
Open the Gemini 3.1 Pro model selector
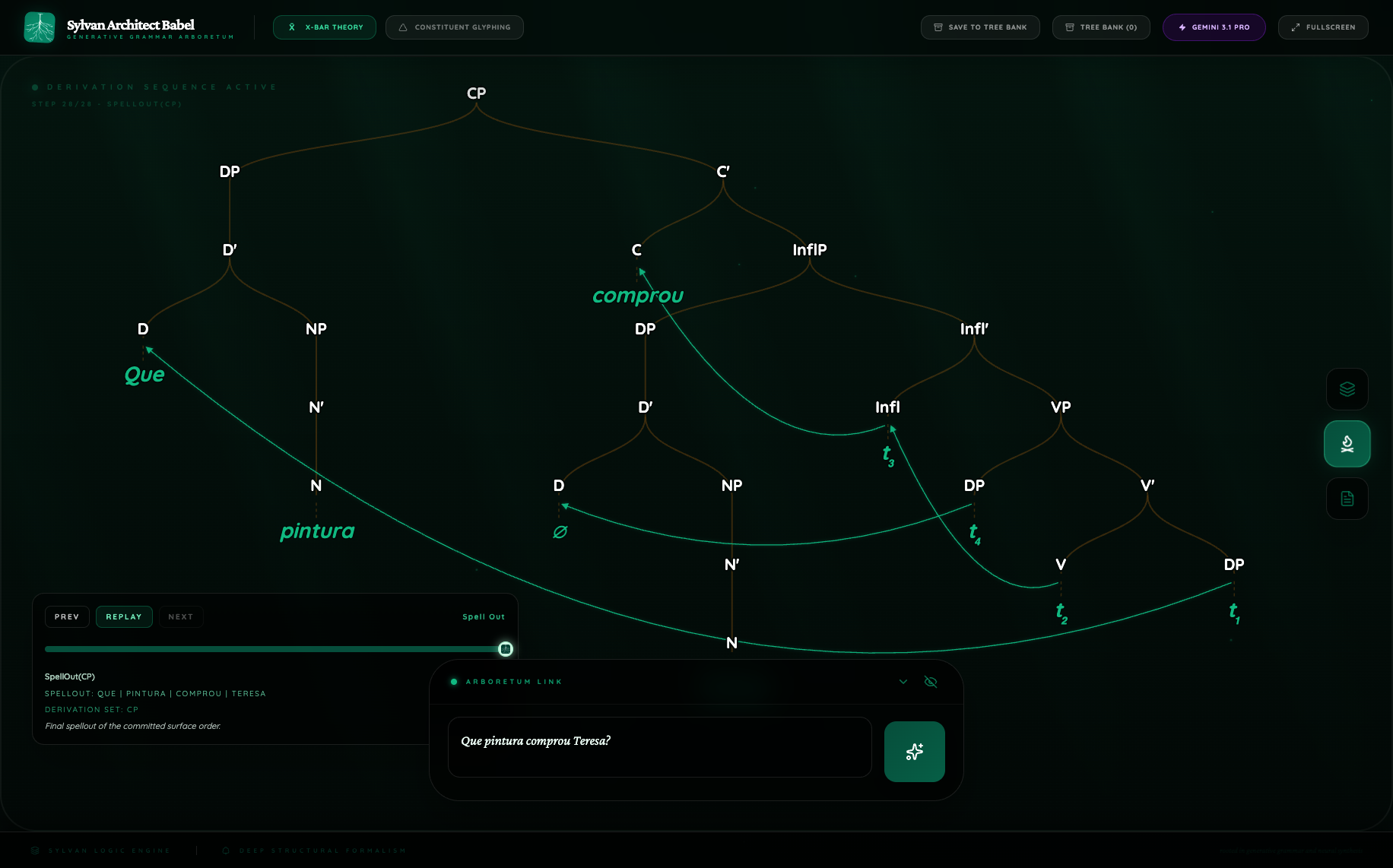[1214, 27]
